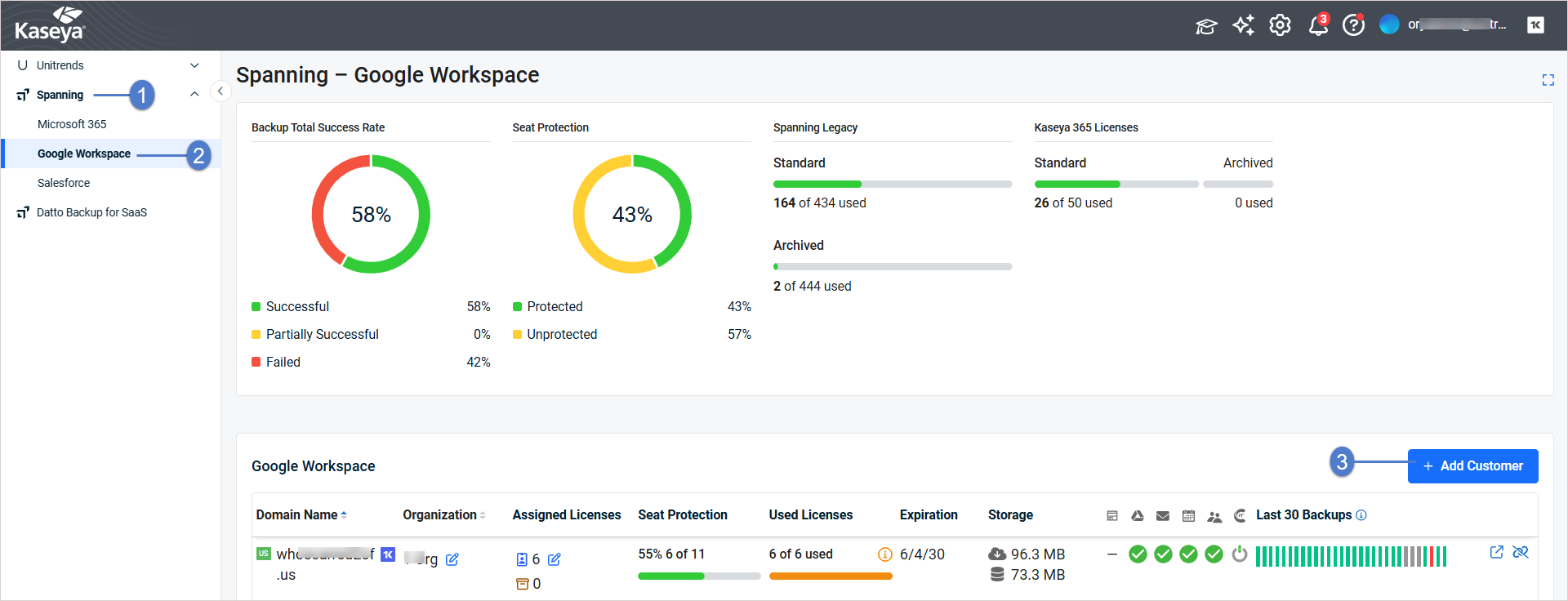Click the Google Drive column header icon
The width and height of the screenshot is (1568, 601).
1137,515
